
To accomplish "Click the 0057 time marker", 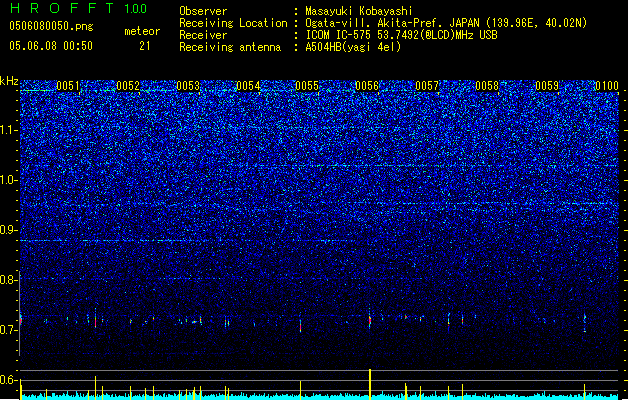I will pos(427,85).
